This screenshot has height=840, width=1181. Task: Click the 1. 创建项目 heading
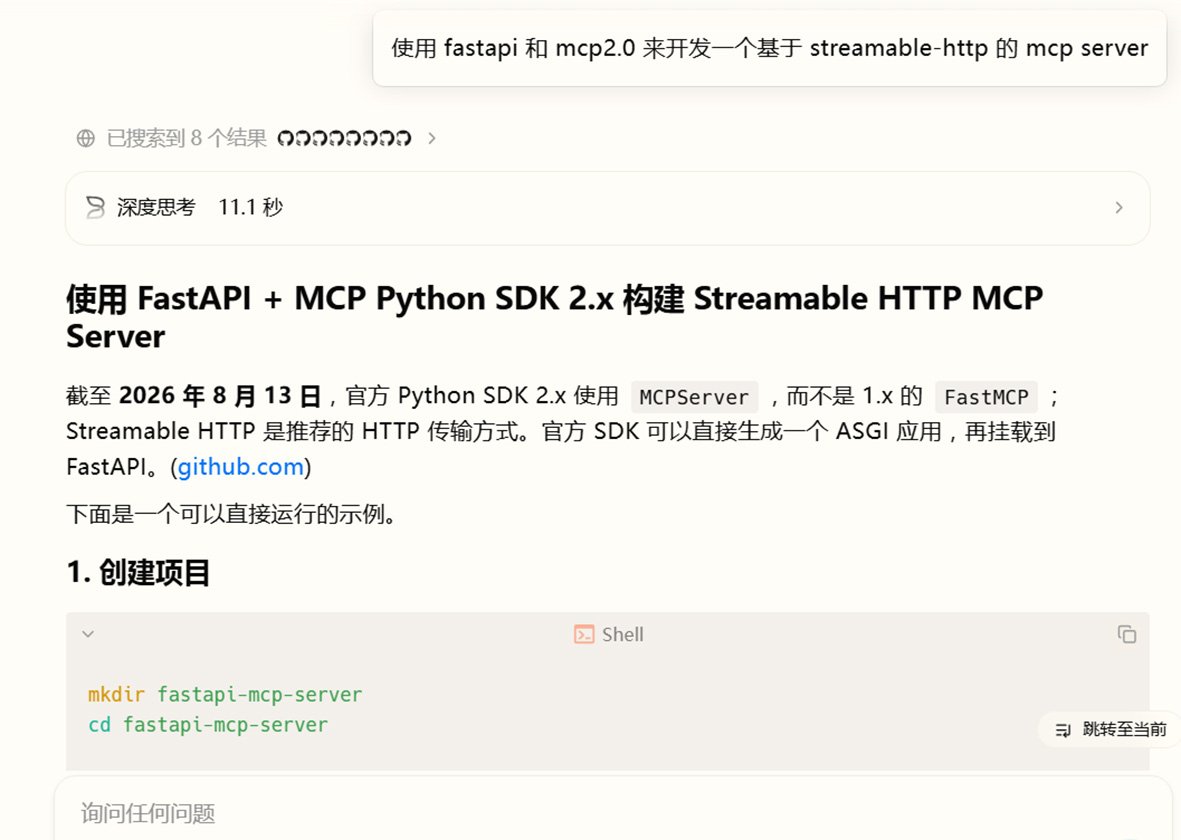click(x=138, y=573)
